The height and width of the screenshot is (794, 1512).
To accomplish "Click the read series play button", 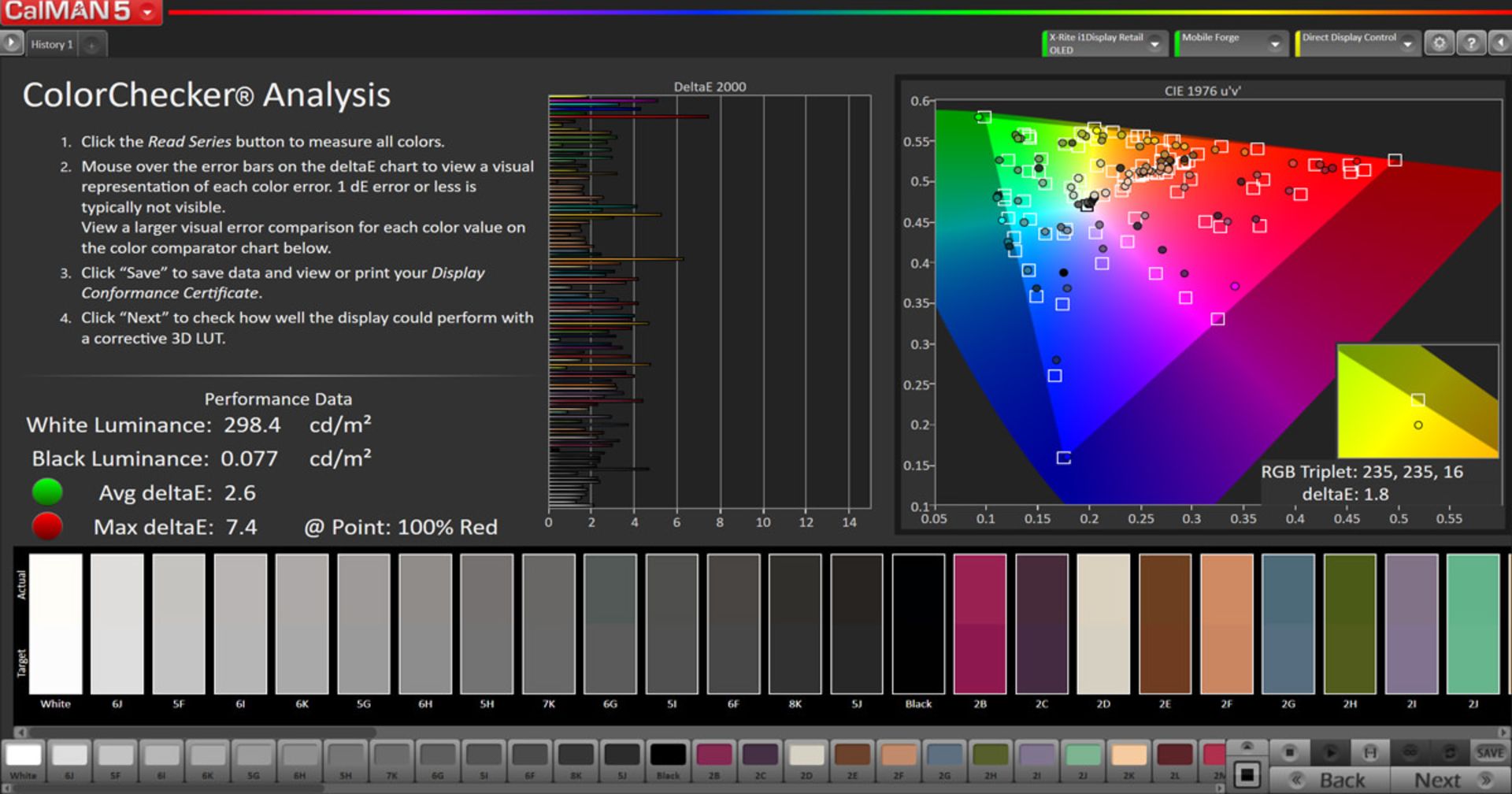I will [x=1329, y=752].
